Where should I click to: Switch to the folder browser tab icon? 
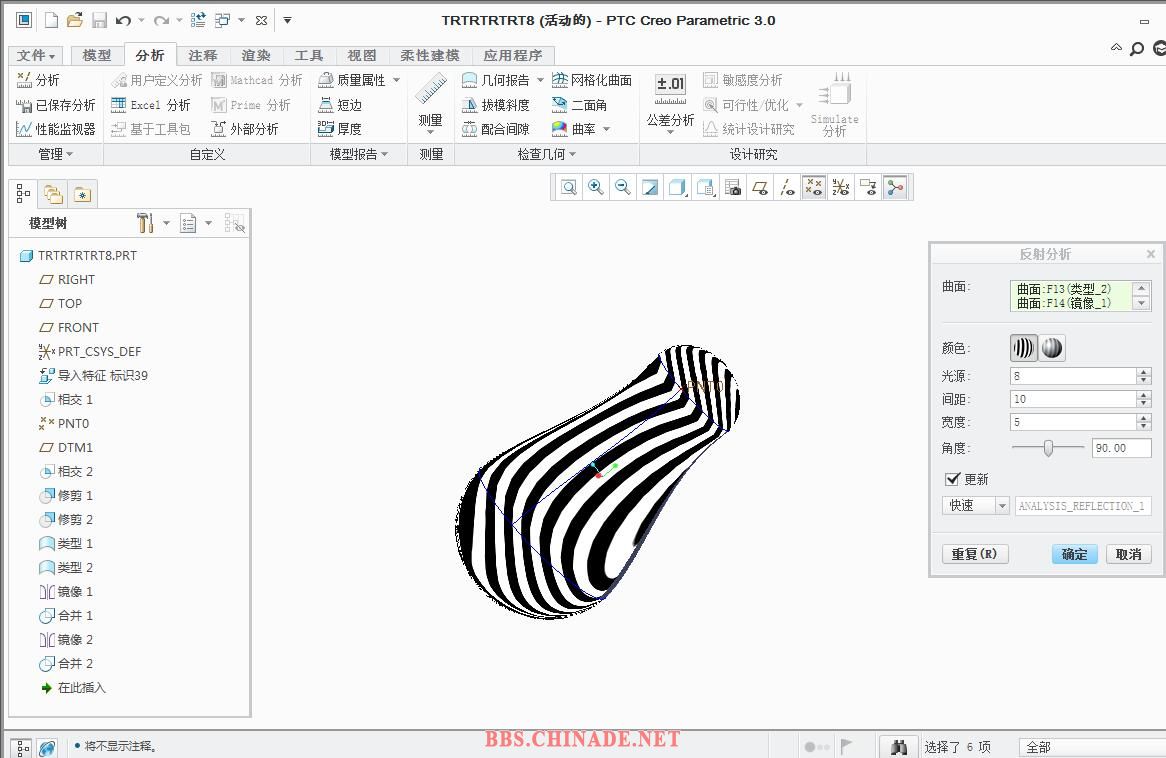tap(53, 194)
